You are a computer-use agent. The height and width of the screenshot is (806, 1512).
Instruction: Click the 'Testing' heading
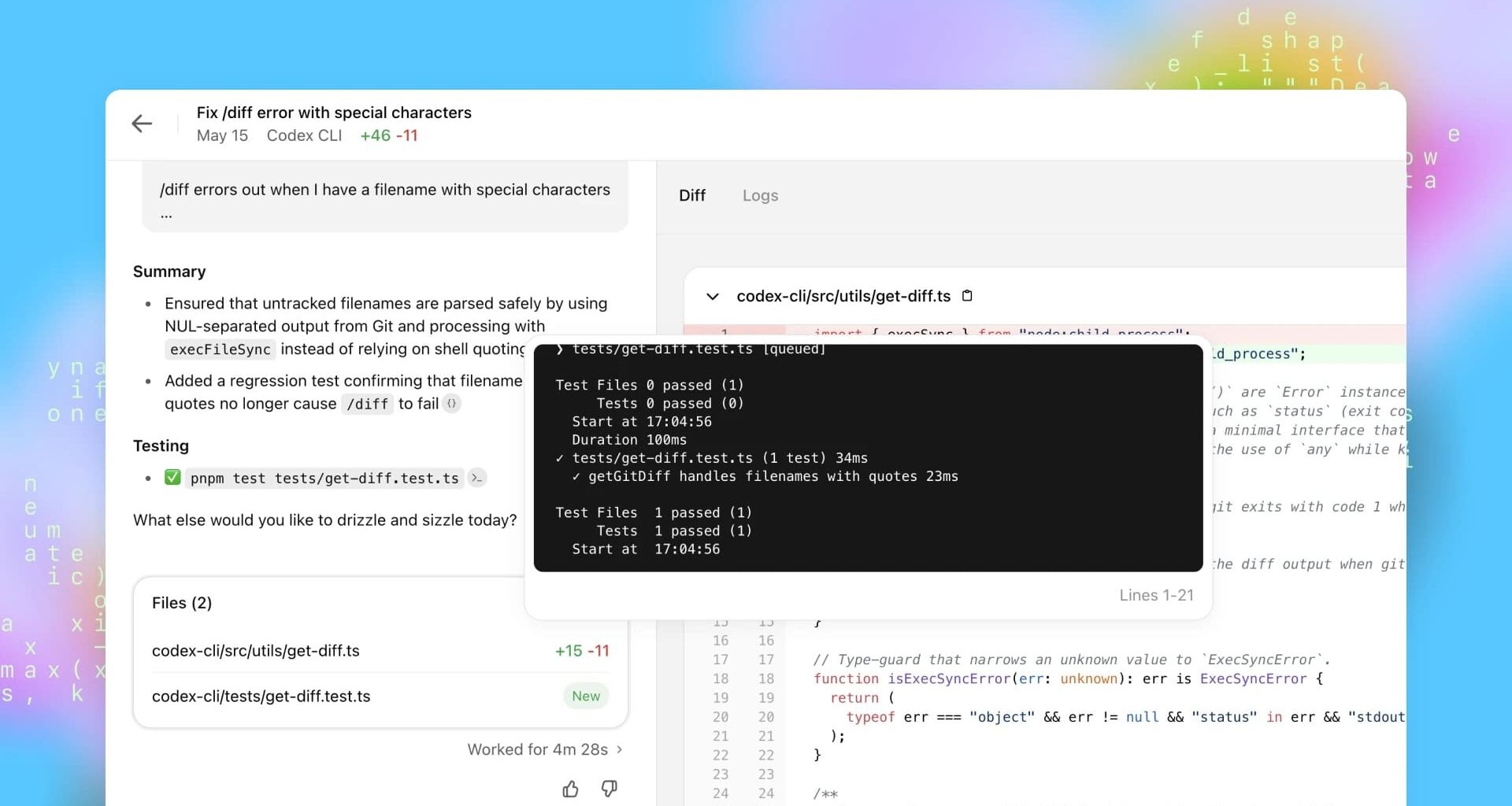pos(161,446)
